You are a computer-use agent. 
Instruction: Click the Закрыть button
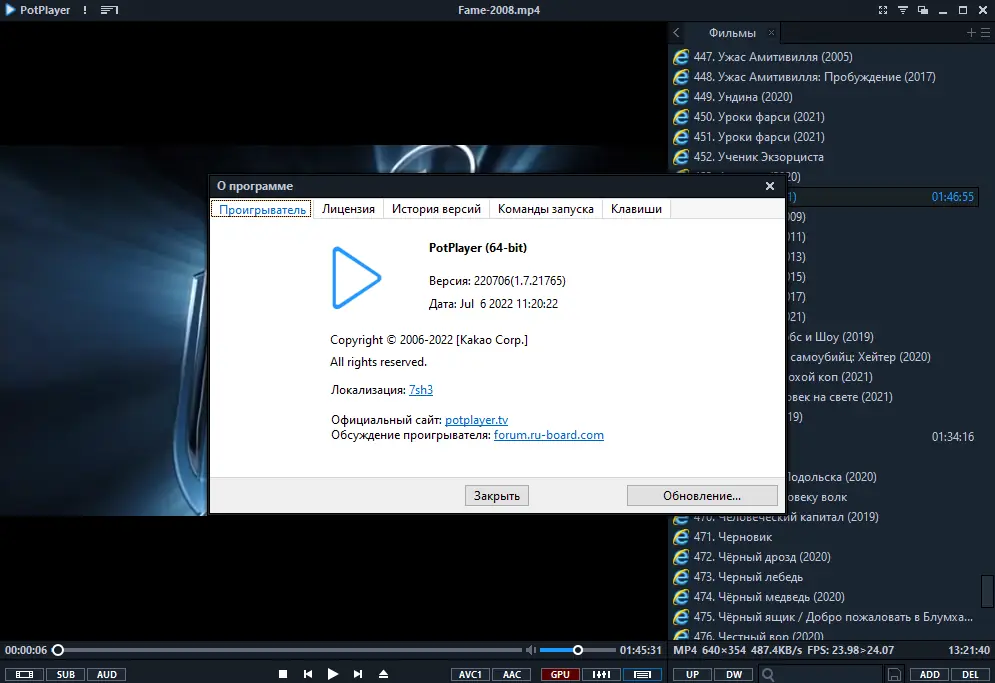tap(497, 496)
